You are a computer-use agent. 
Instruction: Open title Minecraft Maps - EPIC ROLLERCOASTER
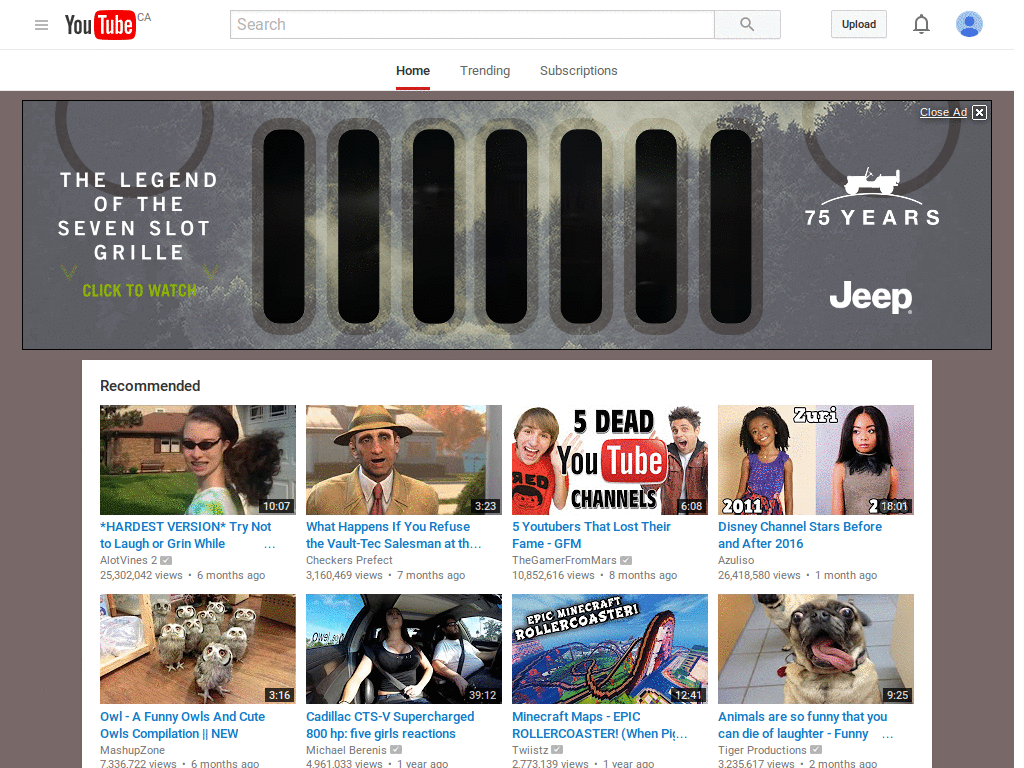[x=600, y=725]
